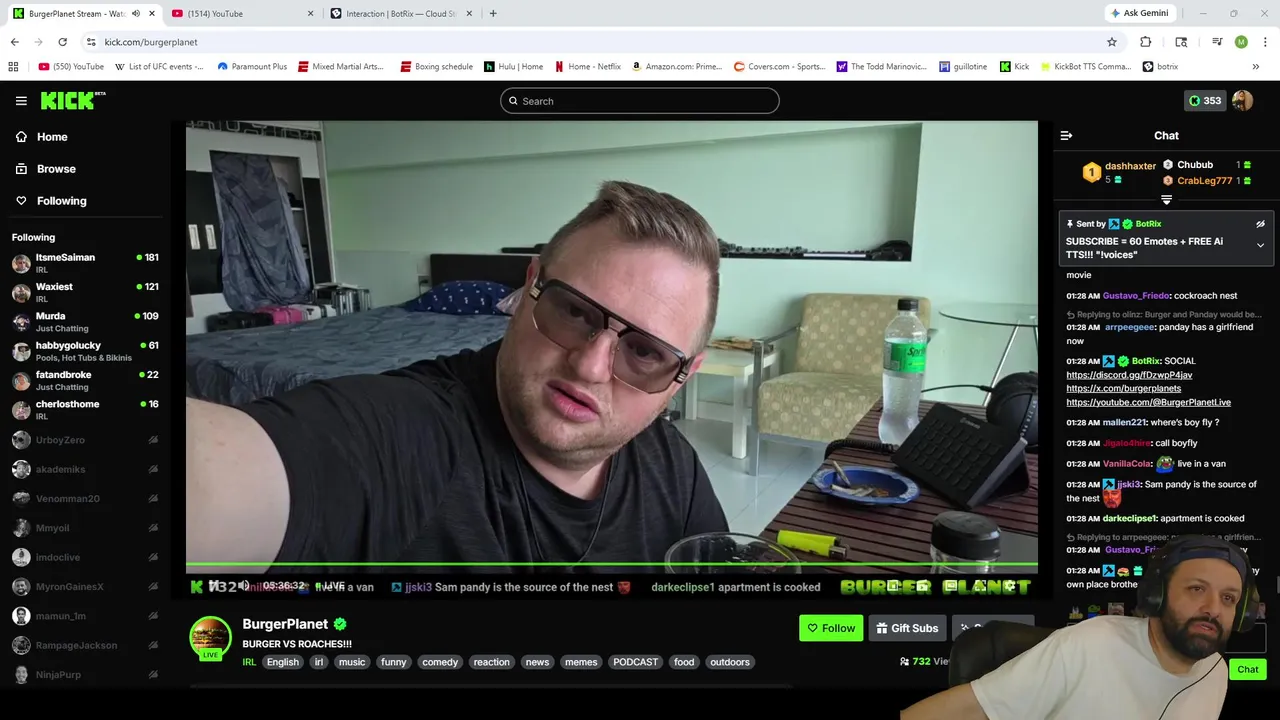The image size is (1280, 720).
Task: Select the IRL category link
Action: 249,662
